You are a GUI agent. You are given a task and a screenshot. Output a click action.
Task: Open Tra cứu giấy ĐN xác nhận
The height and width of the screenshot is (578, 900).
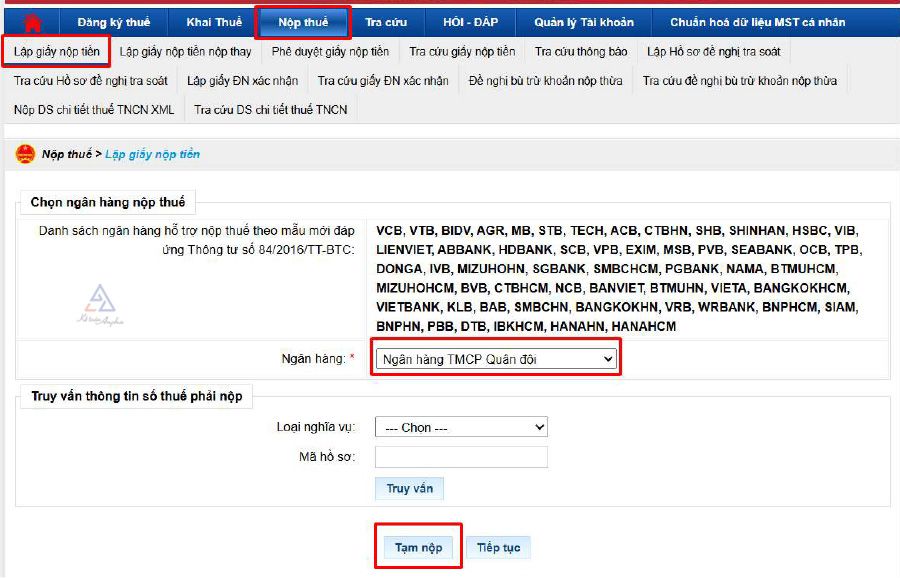[383, 81]
